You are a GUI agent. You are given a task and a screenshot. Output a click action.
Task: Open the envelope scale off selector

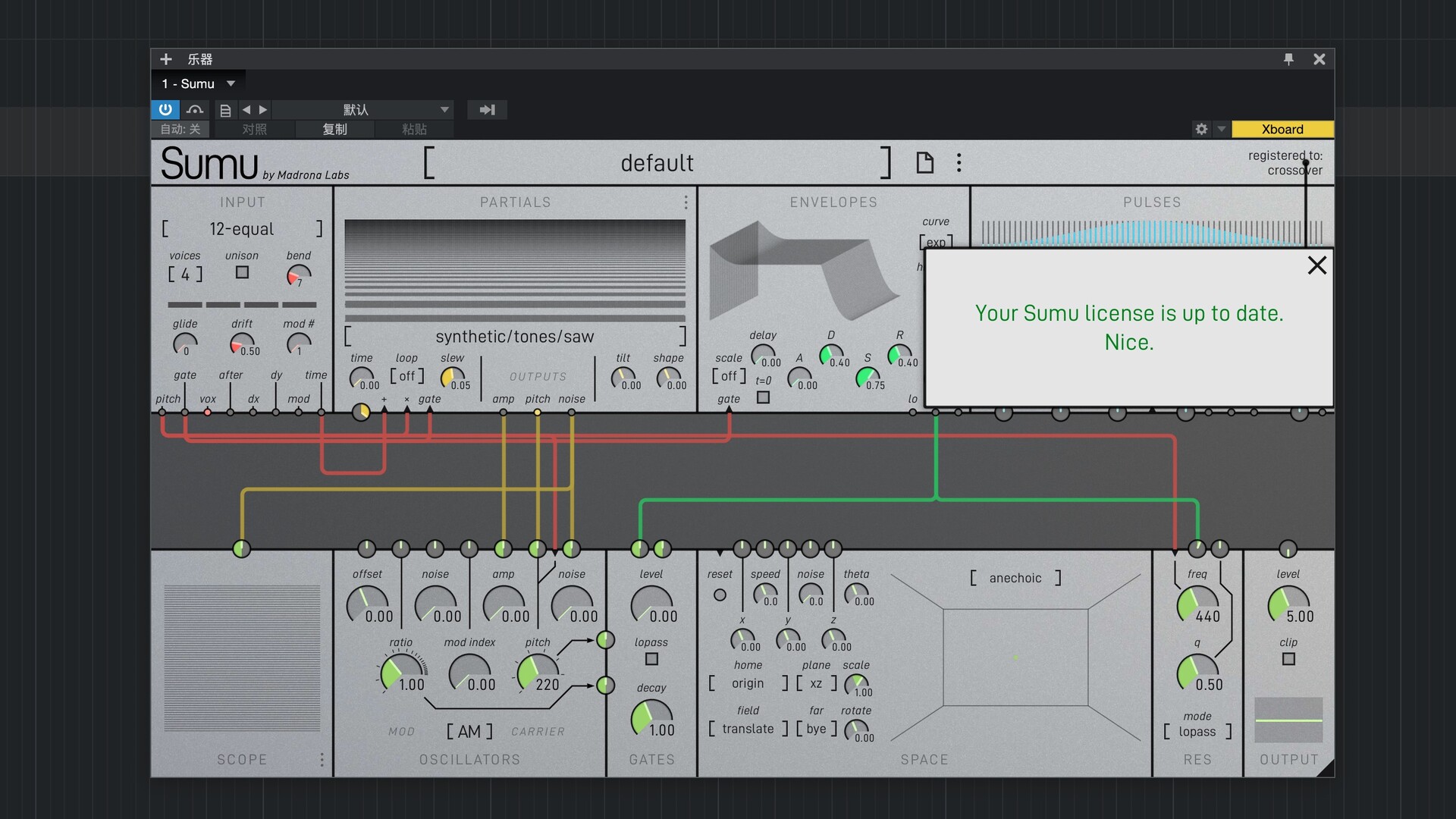coord(729,376)
